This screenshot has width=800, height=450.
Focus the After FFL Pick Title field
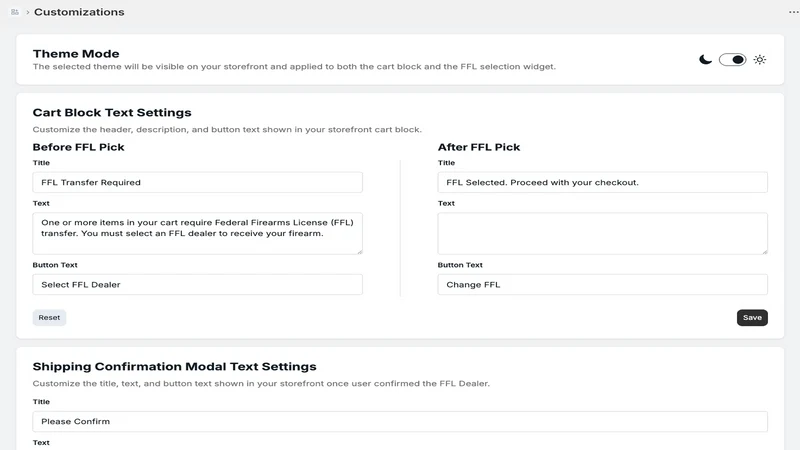[603, 182]
